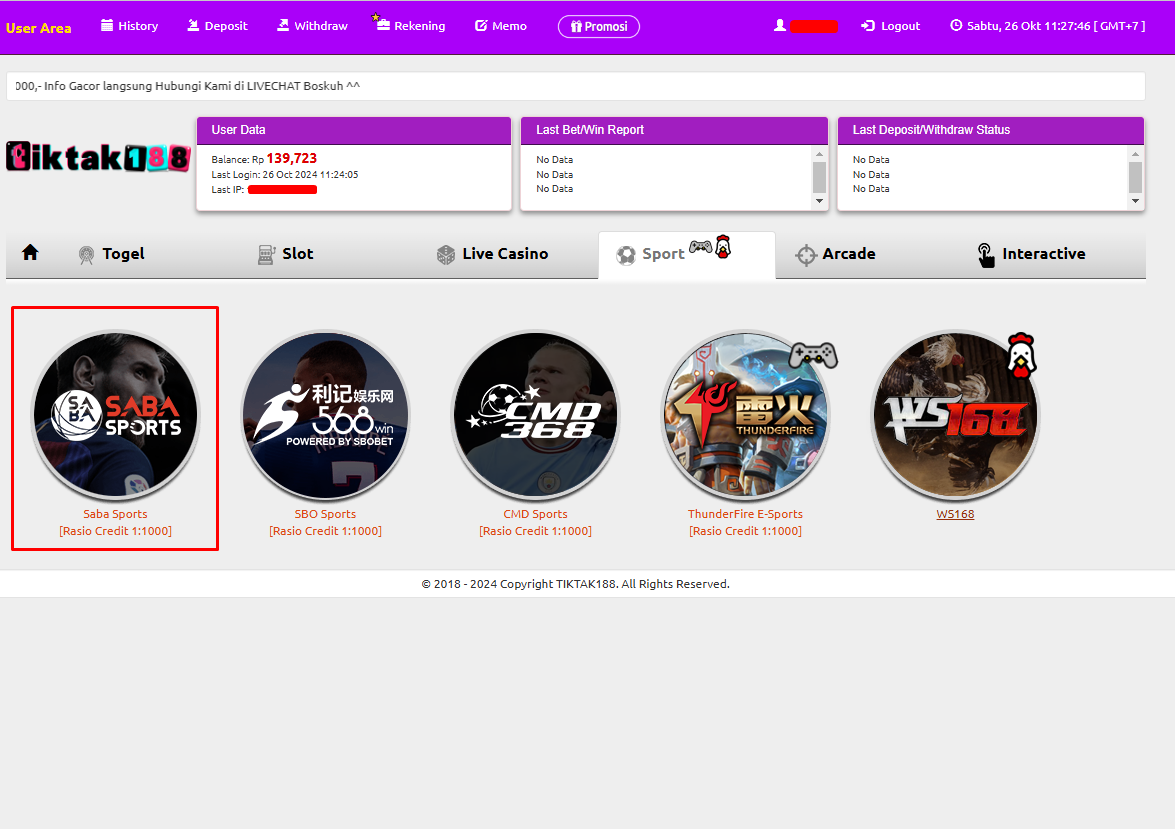Viewport: 1175px width, 829px height.
Task: Open History from the top menu
Action: click(x=130, y=25)
